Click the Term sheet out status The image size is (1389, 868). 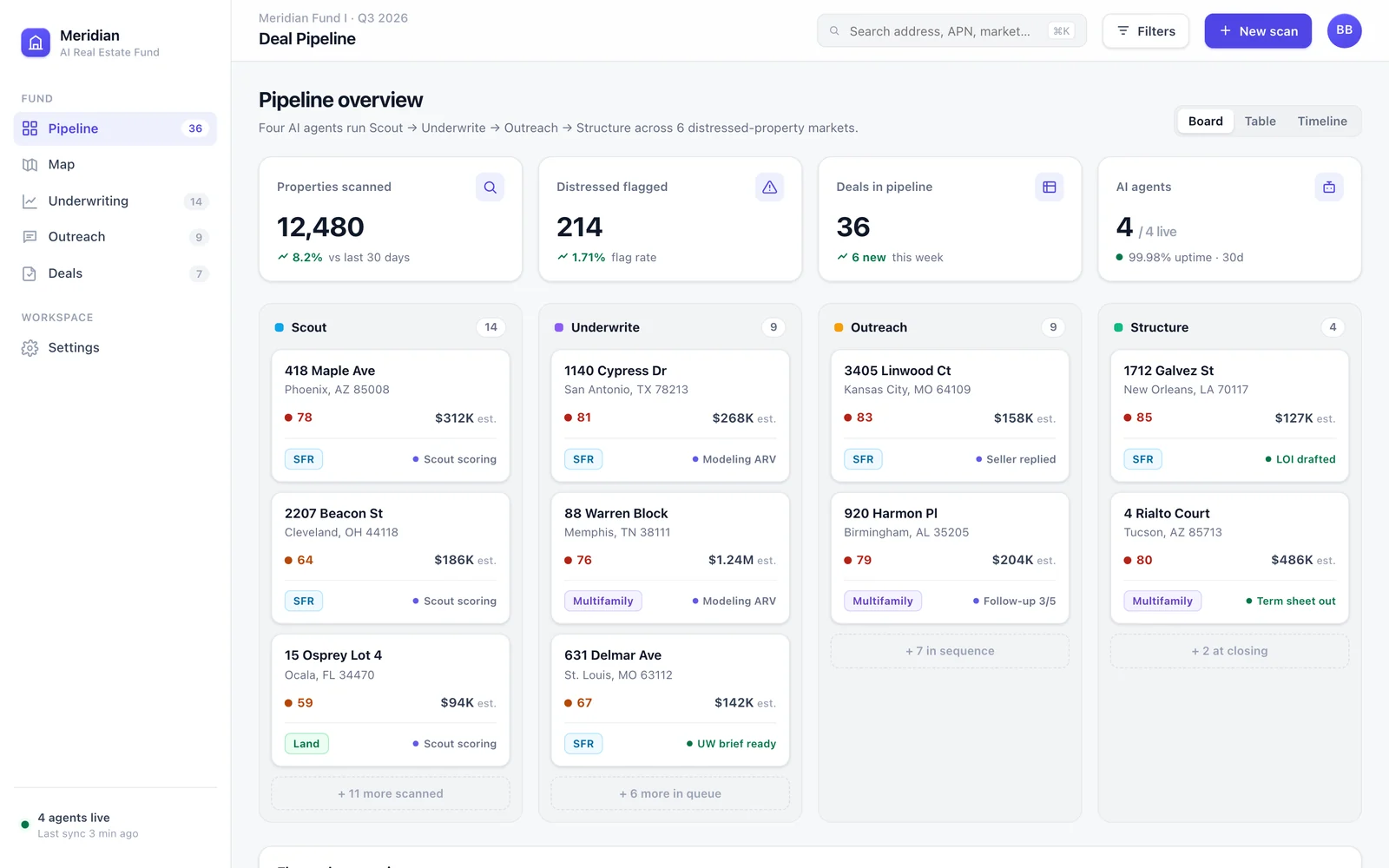(x=1291, y=602)
